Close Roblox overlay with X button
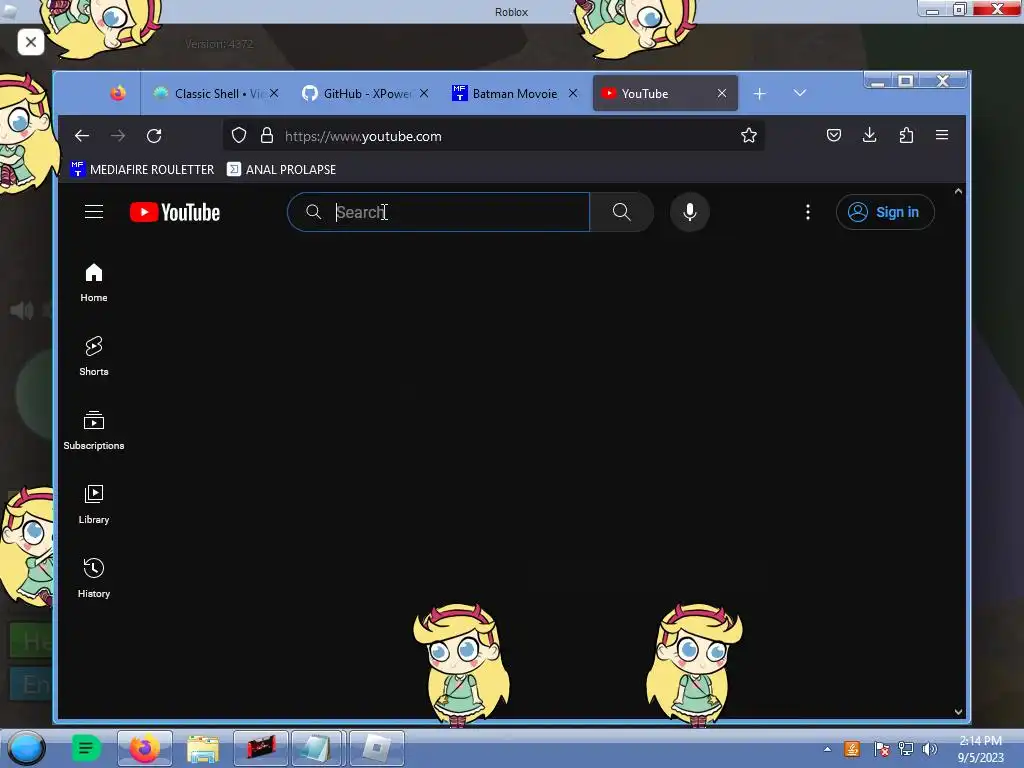1024x768 pixels. (31, 42)
